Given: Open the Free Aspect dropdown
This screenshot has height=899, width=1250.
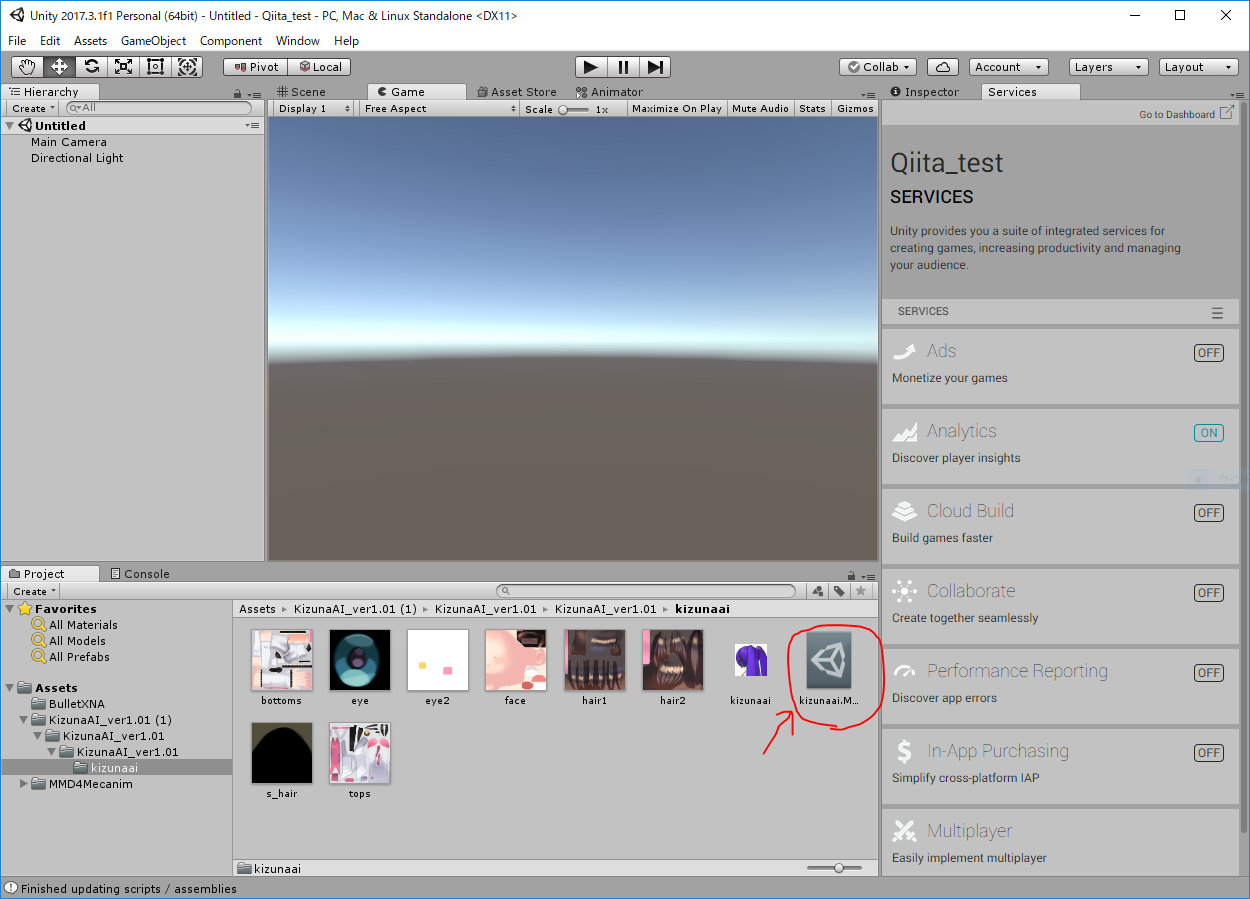Looking at the screenshot, I should [x=440, y=108].
